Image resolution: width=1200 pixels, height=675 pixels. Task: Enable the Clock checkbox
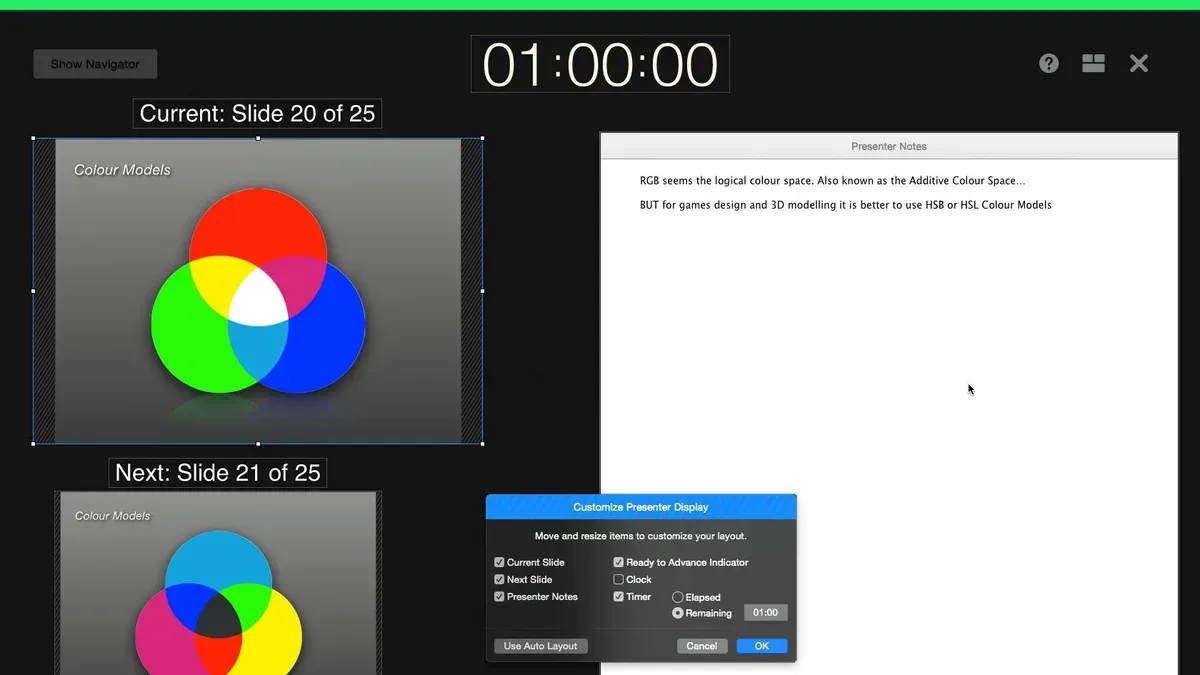(x=619, y=579)
